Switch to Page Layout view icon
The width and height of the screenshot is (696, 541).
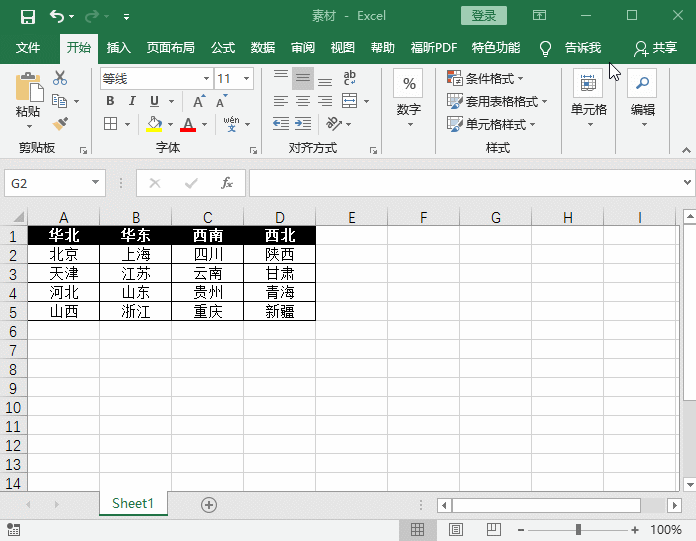pos(456,529)
